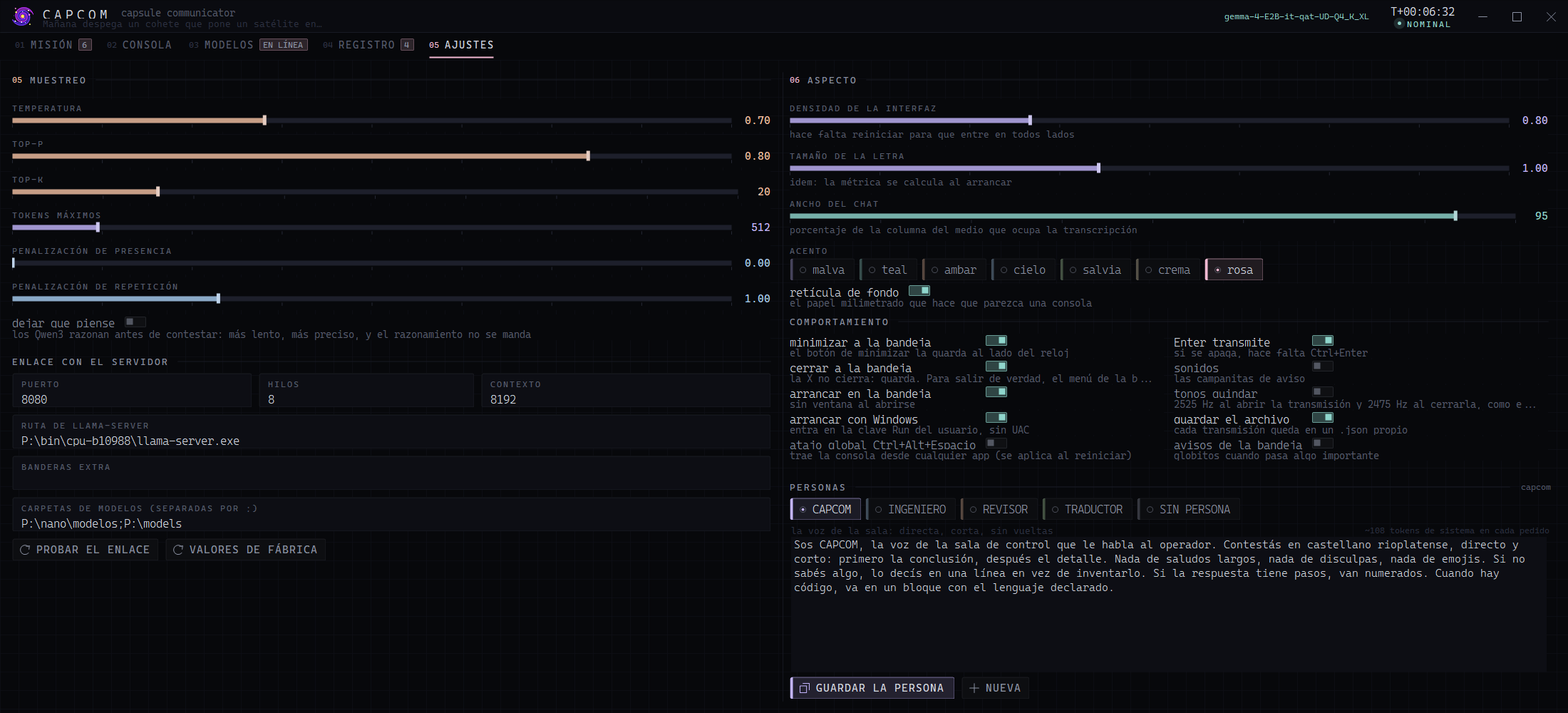
Task: Click the reset icon in Valores de fábrica
Action: [178, 550]
